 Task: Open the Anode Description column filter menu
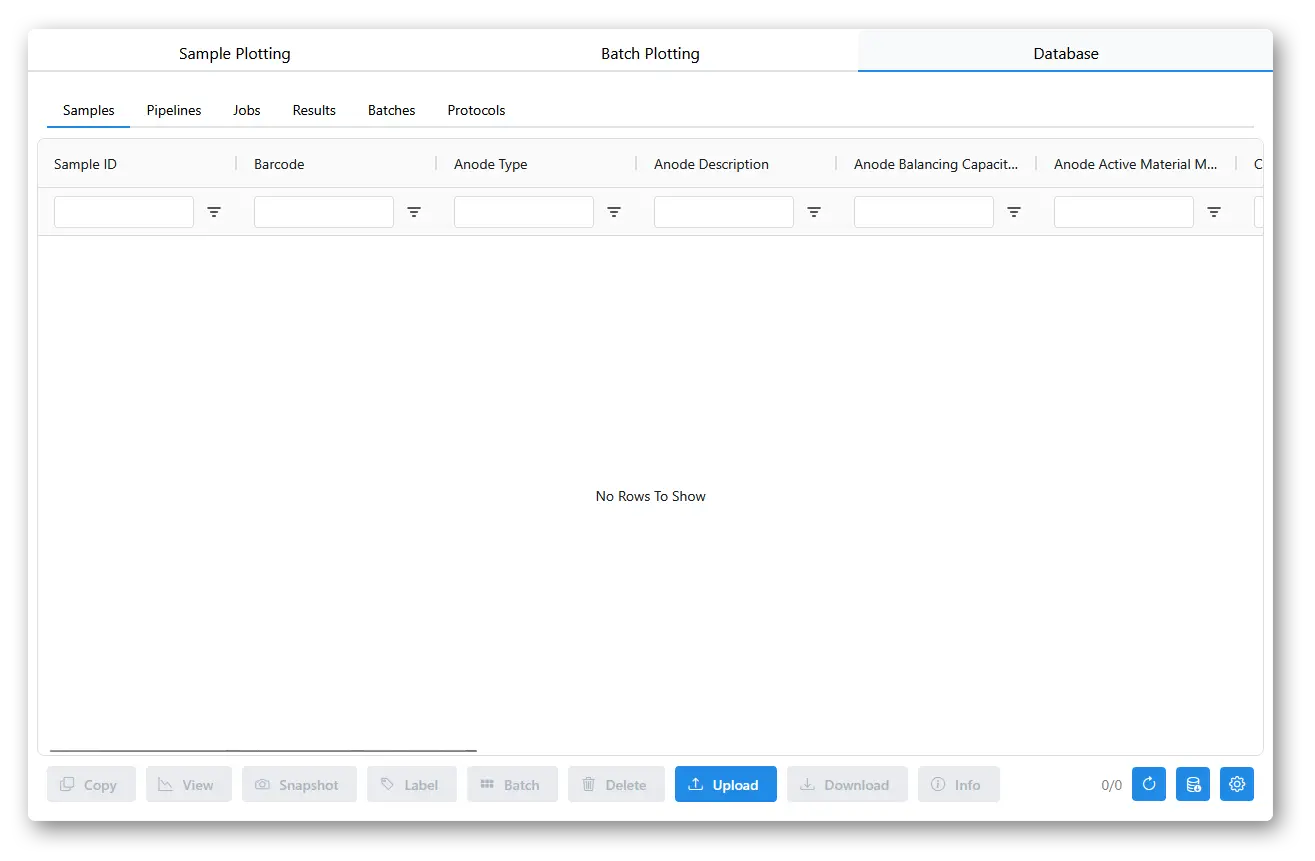pos(814,212)
